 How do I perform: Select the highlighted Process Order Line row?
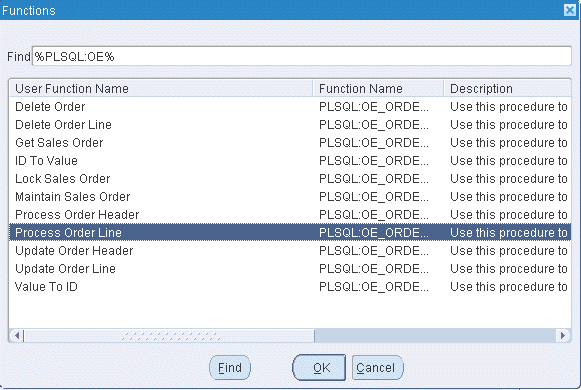[x=290, y=233]
